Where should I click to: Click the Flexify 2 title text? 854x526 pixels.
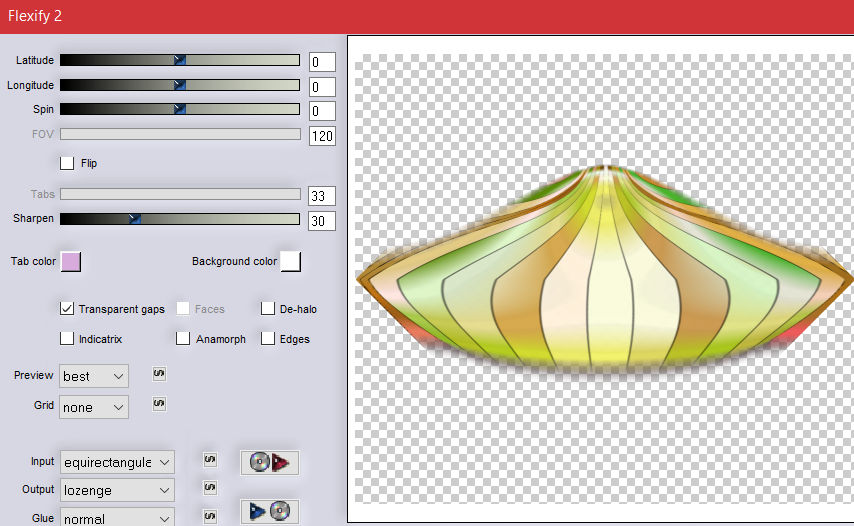(35, 16)
